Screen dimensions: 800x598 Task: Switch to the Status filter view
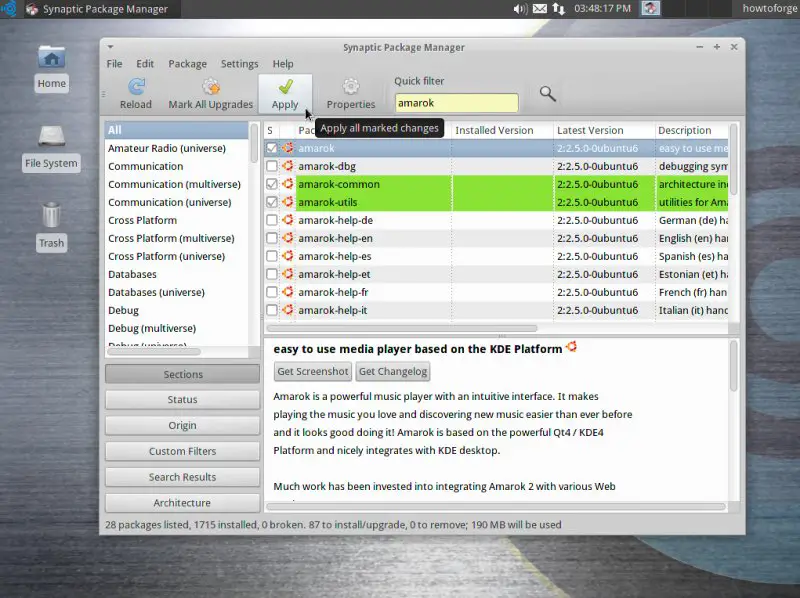183,400
